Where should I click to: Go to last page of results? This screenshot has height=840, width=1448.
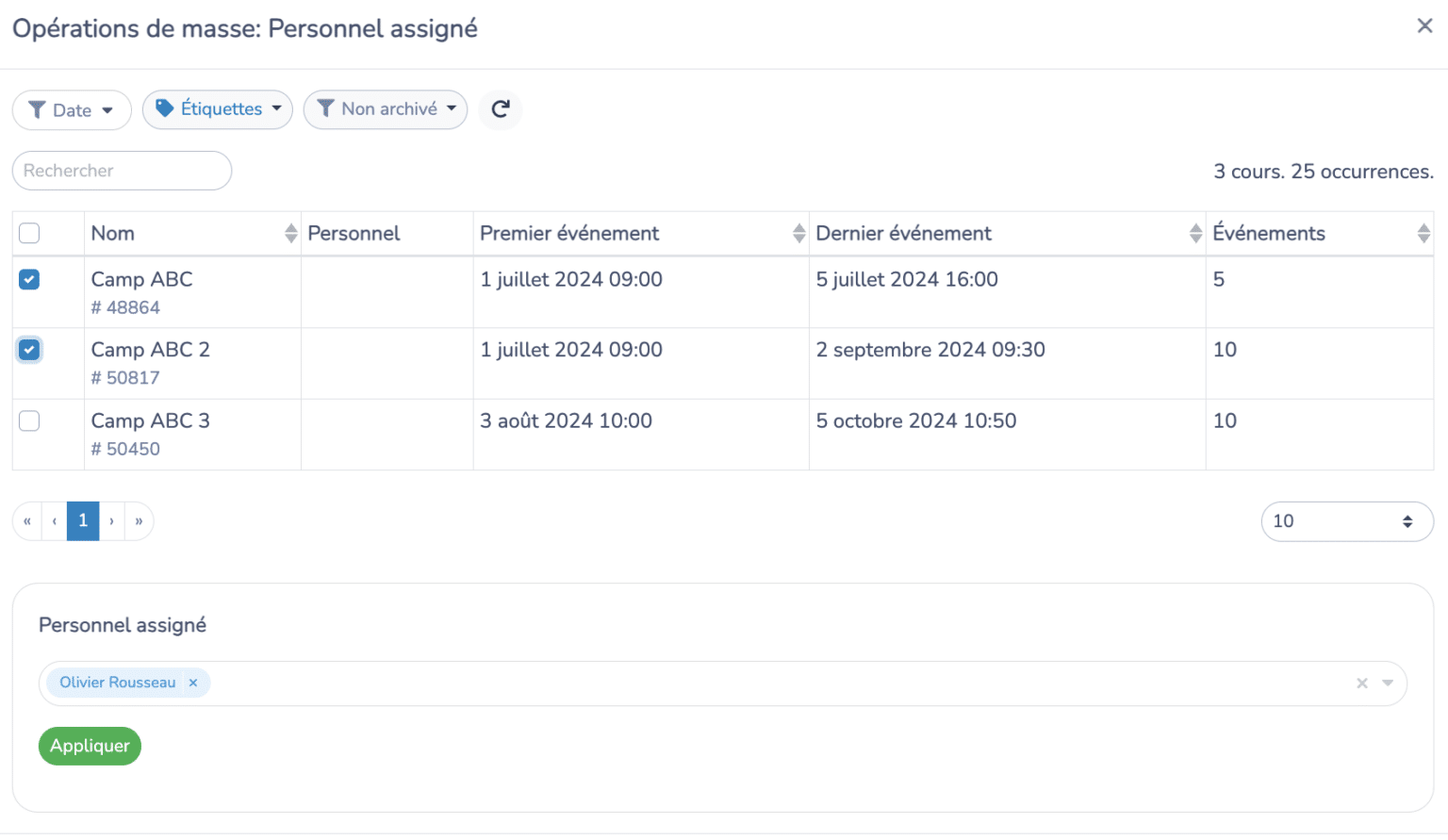(x=139, y=521)
